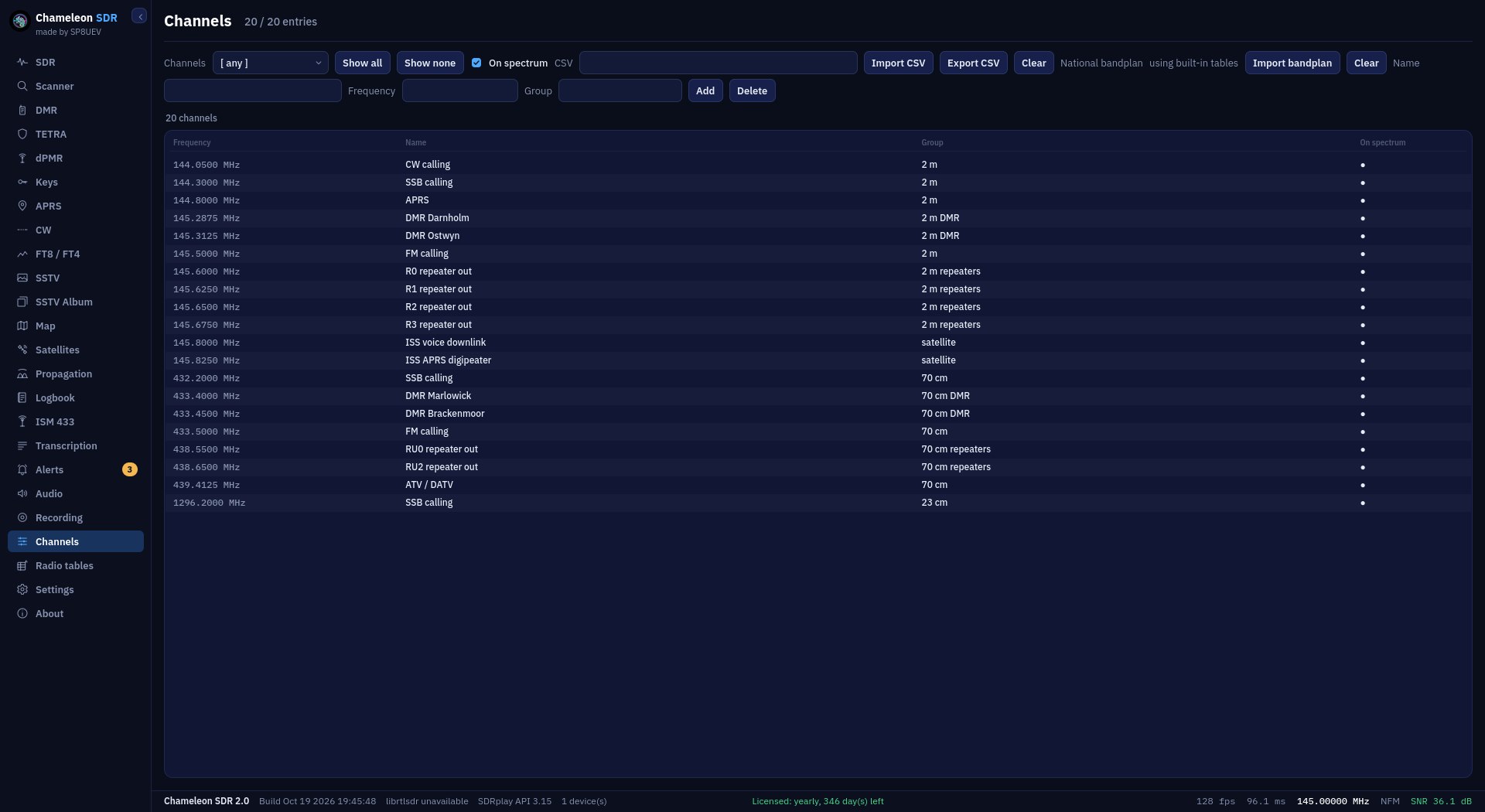Screen dimensions: 1485x812
Task: Click the Map icon in the sidebar
Action: point(22,326)
